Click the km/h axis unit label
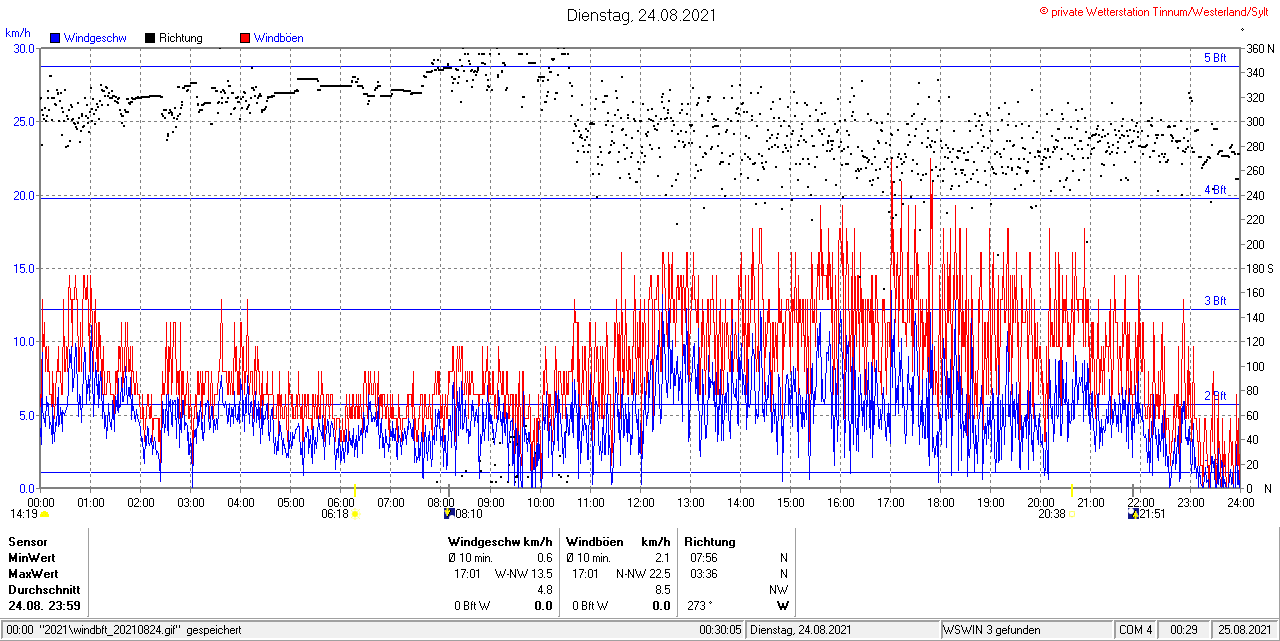The width and height of the screenshot is (1280, 641). point(17,33)
